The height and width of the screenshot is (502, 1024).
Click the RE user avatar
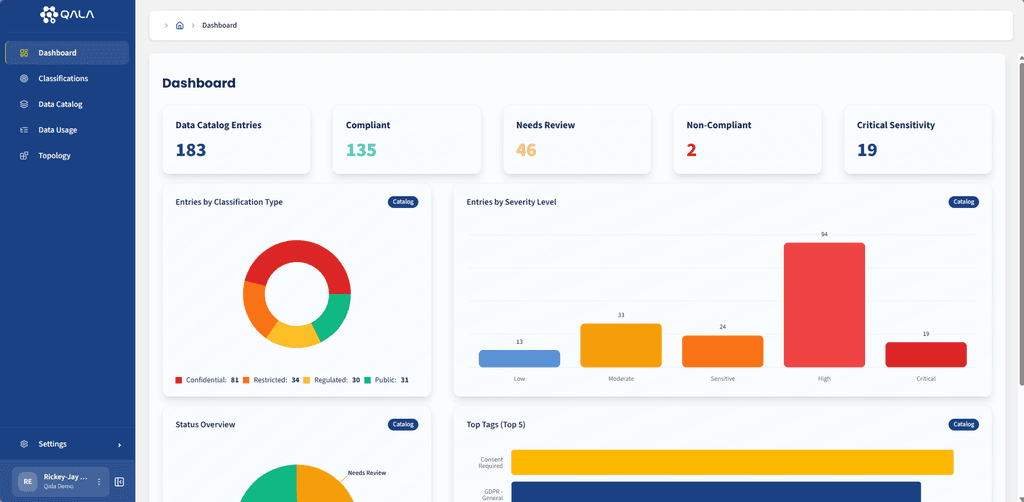point(28,482)
